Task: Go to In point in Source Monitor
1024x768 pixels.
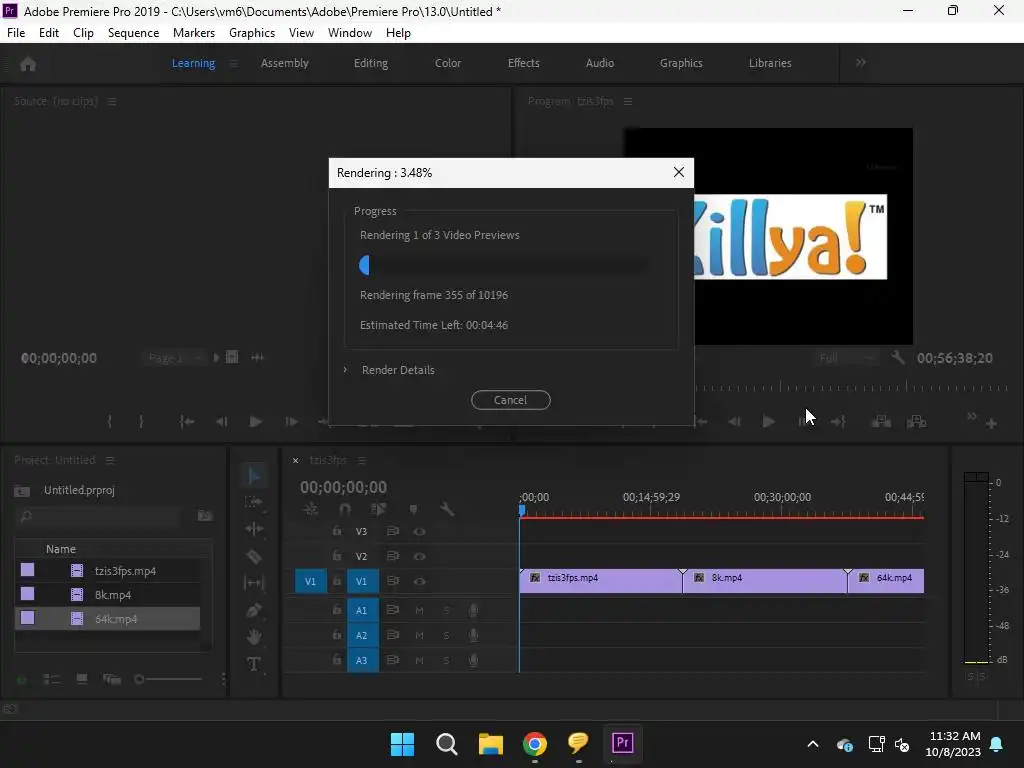Action: [187, 422]
